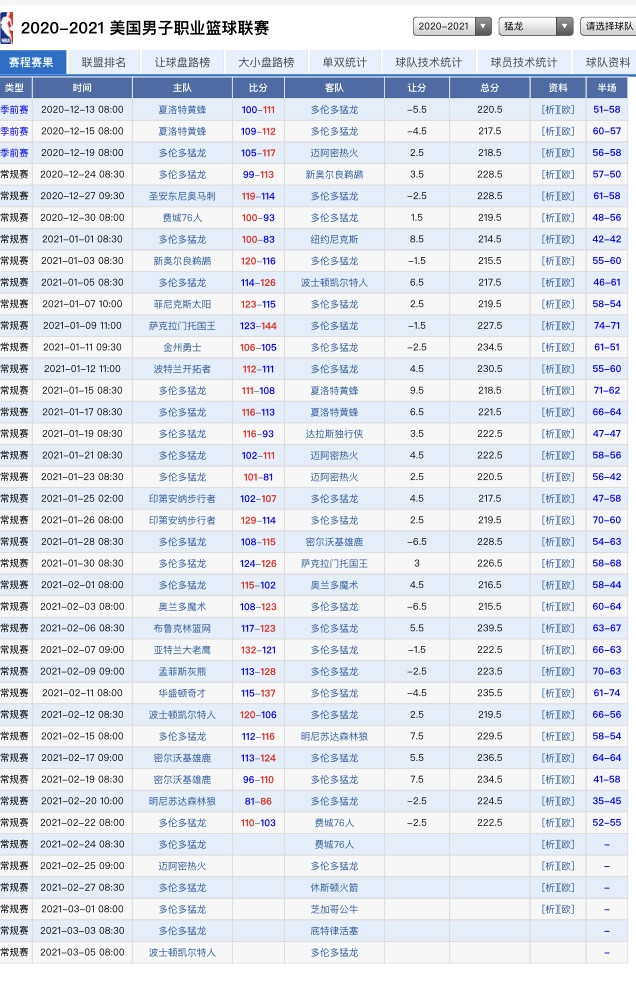Open the 100-111 score on 2020-12-13
The image size is (636, 986).
(x=258, y=109)
